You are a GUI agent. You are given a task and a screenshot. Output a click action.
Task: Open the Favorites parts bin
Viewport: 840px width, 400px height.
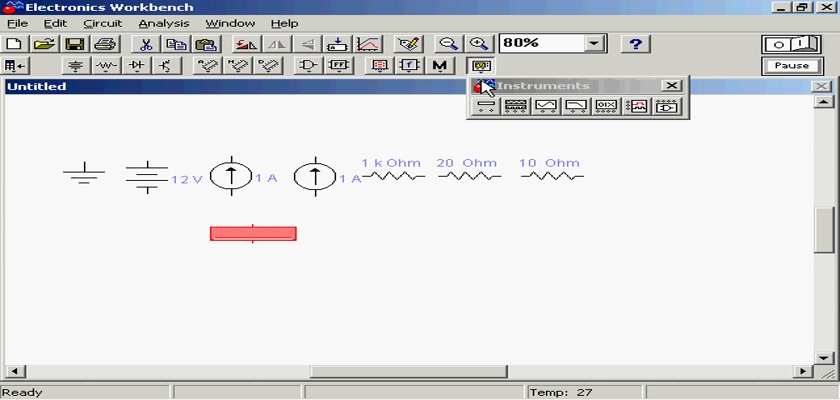coord(16,66)
